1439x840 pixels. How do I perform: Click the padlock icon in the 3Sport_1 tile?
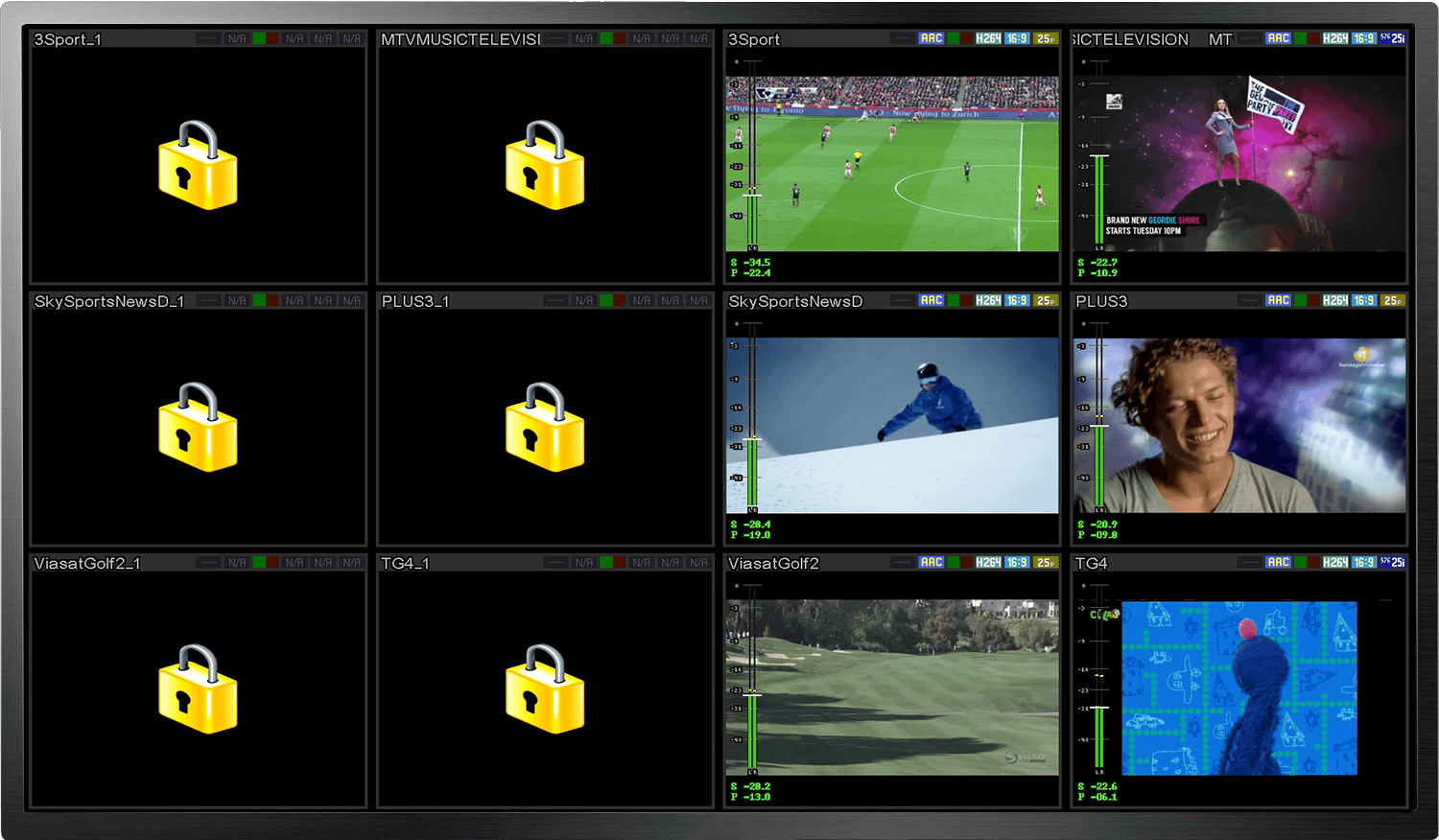[198, 165]
